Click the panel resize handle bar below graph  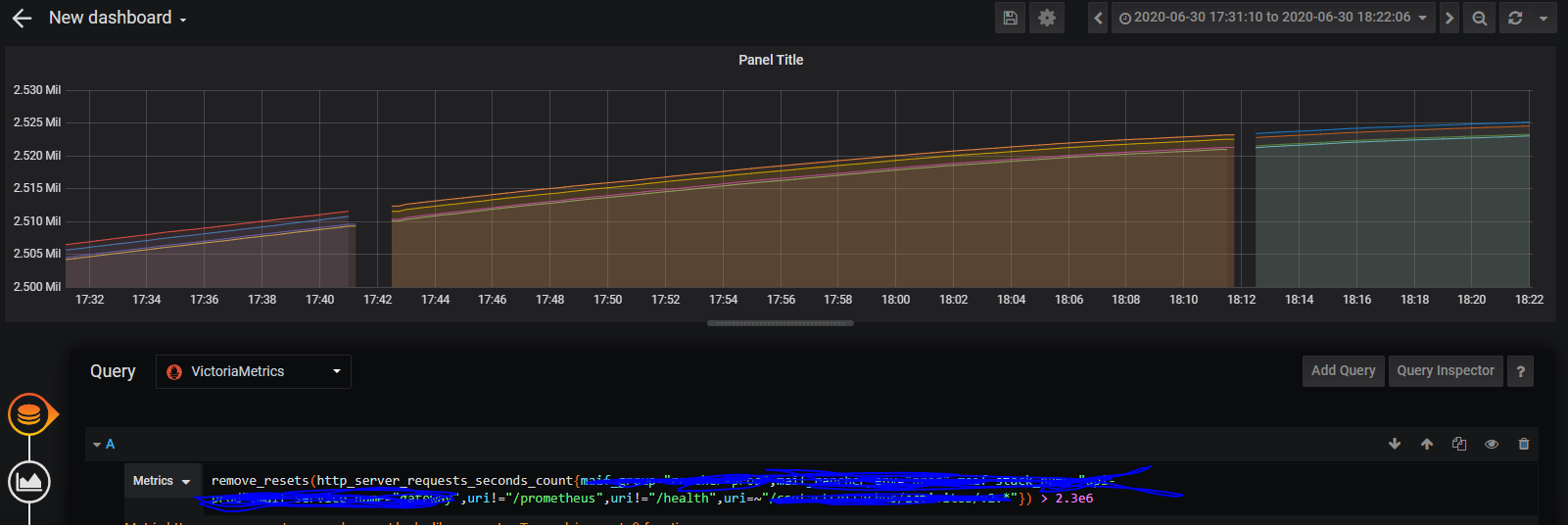781,322
